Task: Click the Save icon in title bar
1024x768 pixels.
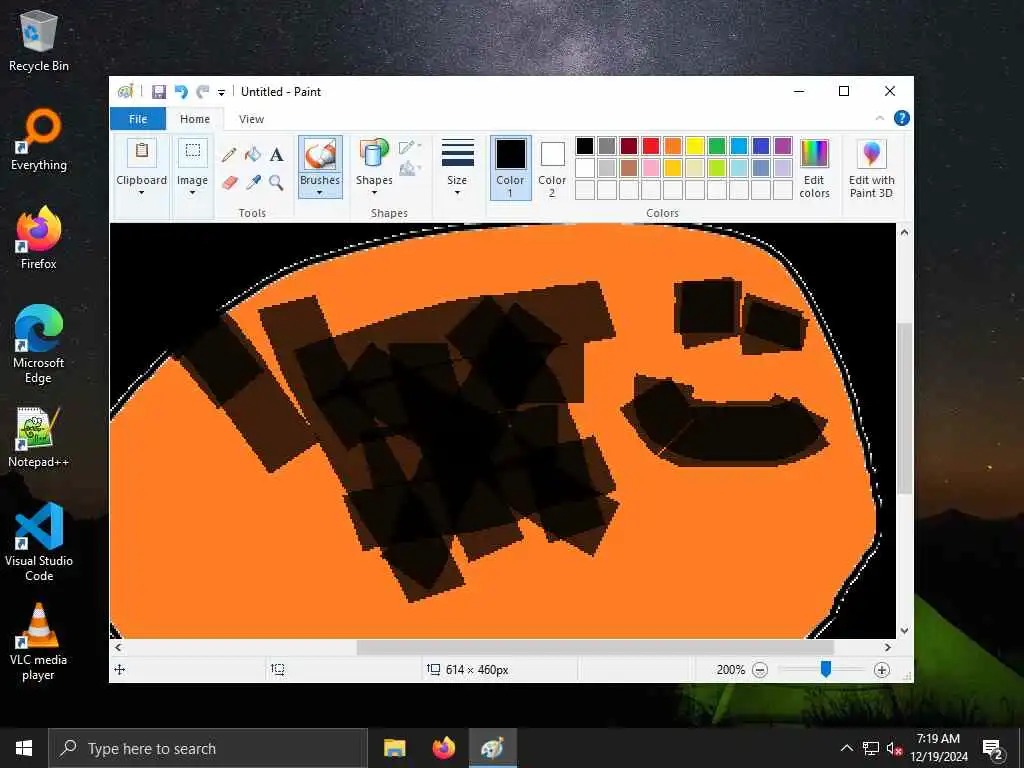Action: pos(159,92)
